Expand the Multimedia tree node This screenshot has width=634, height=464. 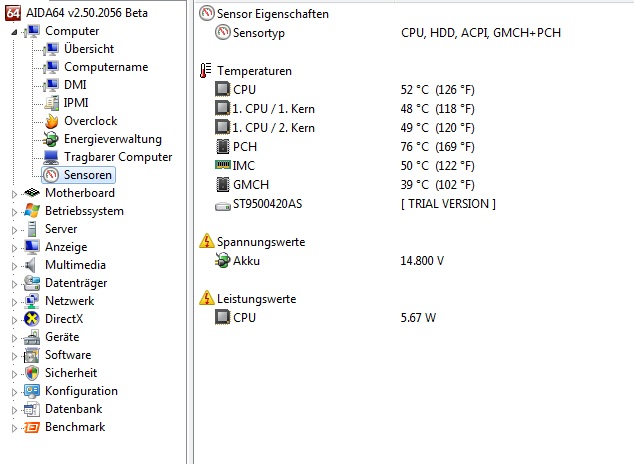(14, 266)
